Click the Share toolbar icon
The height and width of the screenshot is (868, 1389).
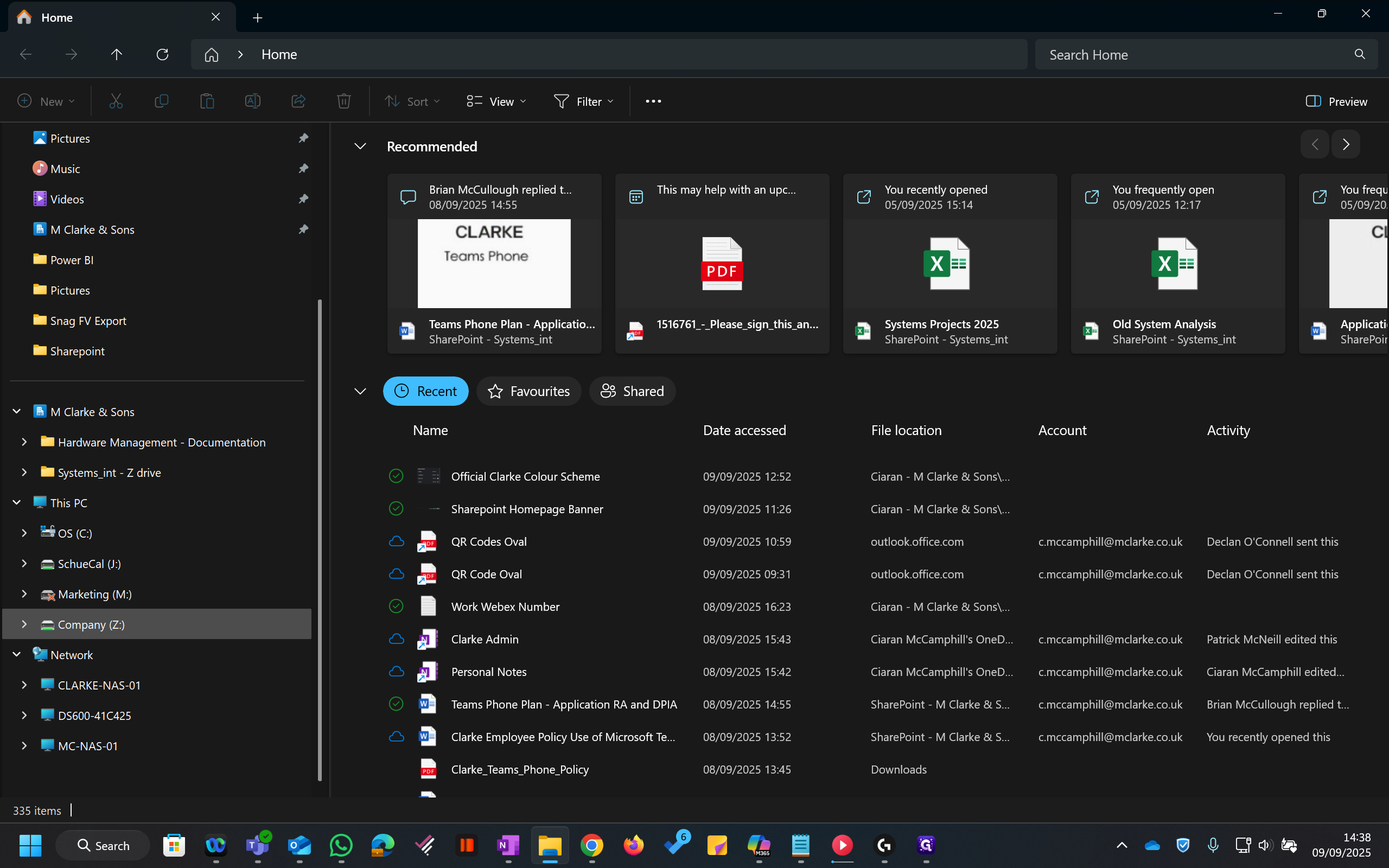click(x=298, y=101)
